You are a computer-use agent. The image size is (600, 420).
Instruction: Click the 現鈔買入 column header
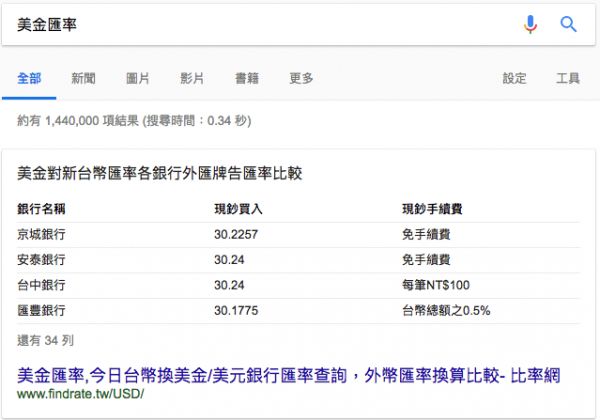(238, 209)
